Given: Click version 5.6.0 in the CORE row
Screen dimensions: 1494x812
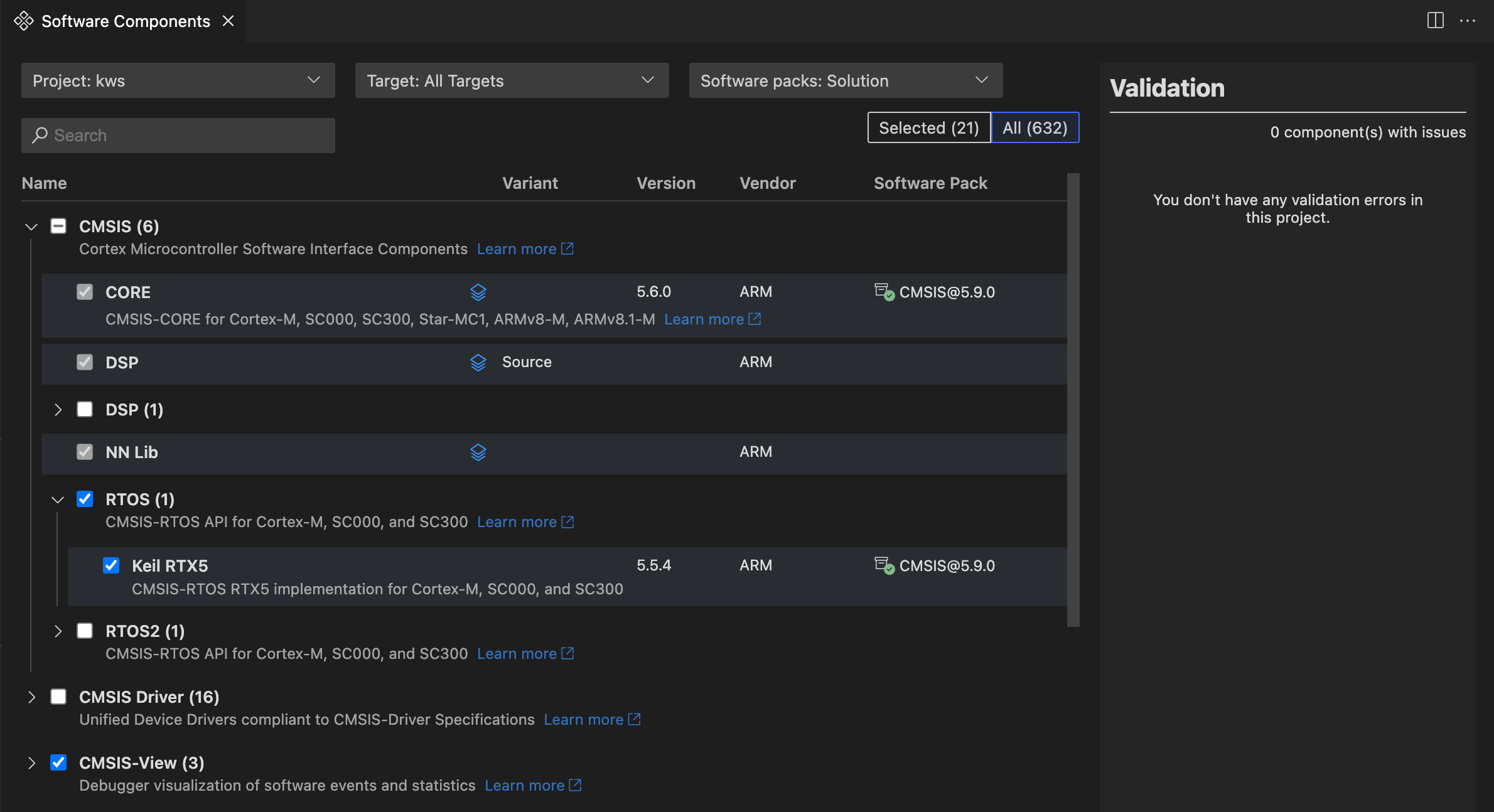Looking at the screenshot, I should (x=653, y=292).
